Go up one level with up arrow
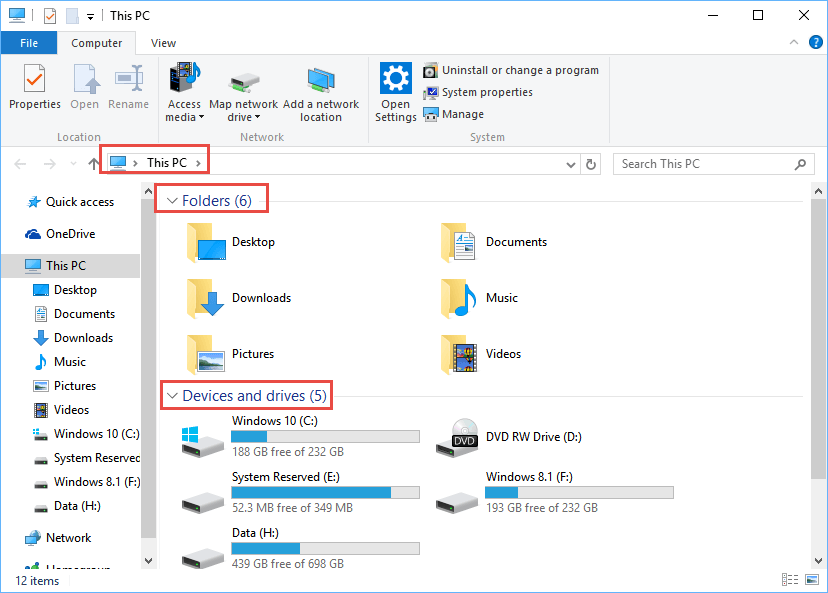This screenshot has width=828, height=593. click(93, 164)
